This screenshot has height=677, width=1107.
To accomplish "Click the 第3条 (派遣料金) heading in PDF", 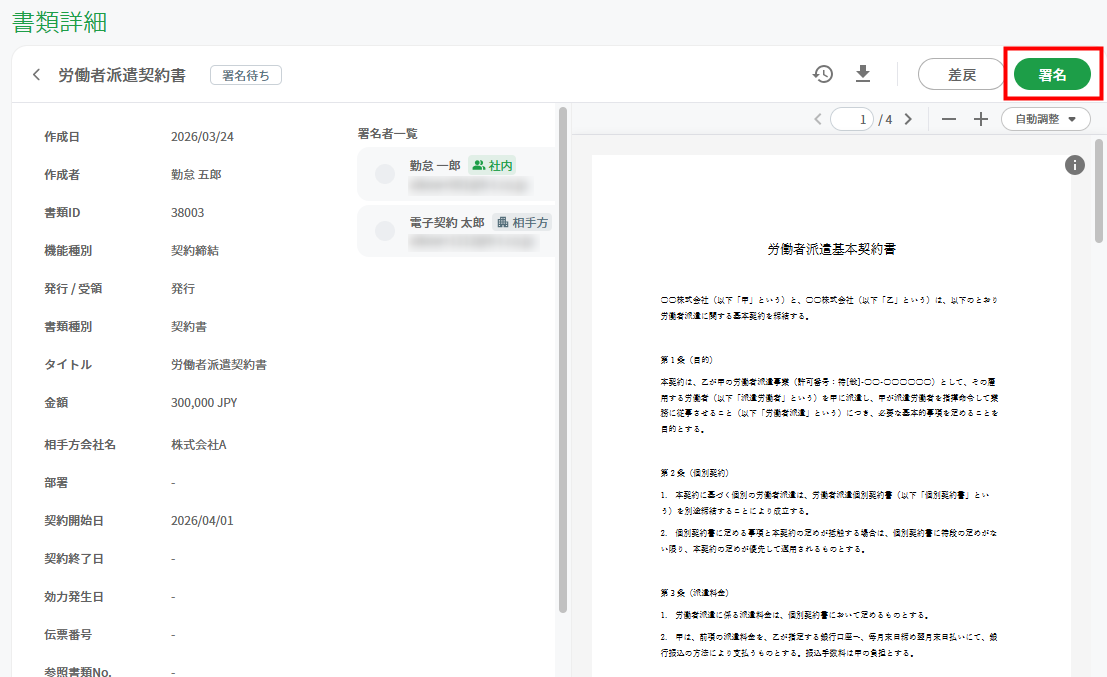I will (695, 592).
